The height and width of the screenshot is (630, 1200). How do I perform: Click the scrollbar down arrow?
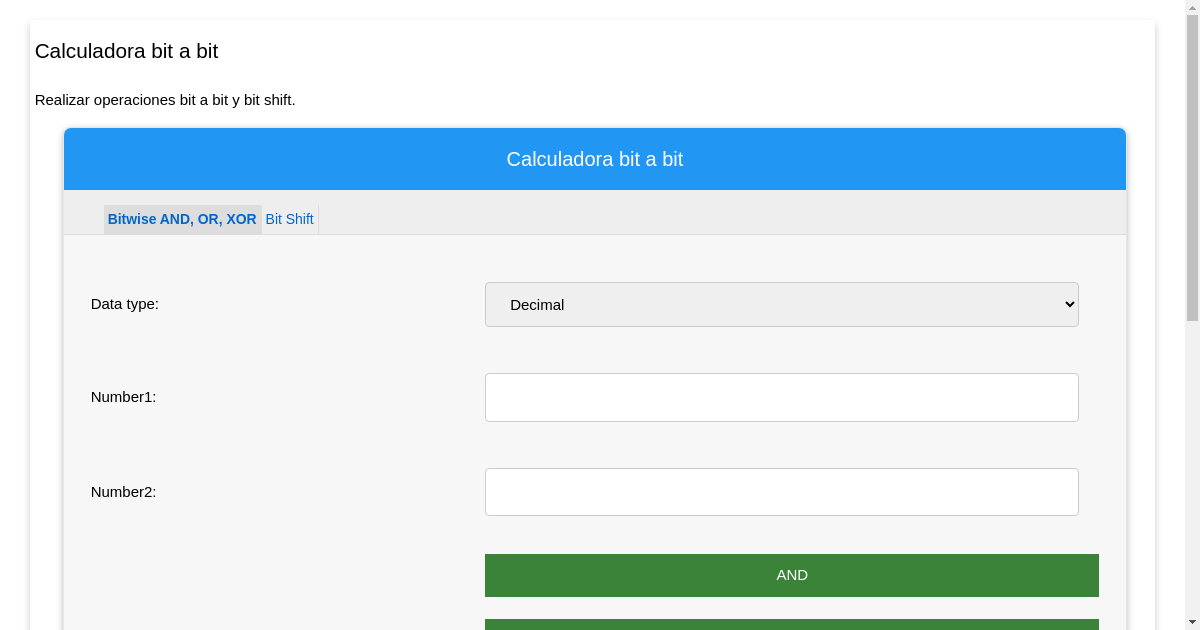(x=1192, y=622)
